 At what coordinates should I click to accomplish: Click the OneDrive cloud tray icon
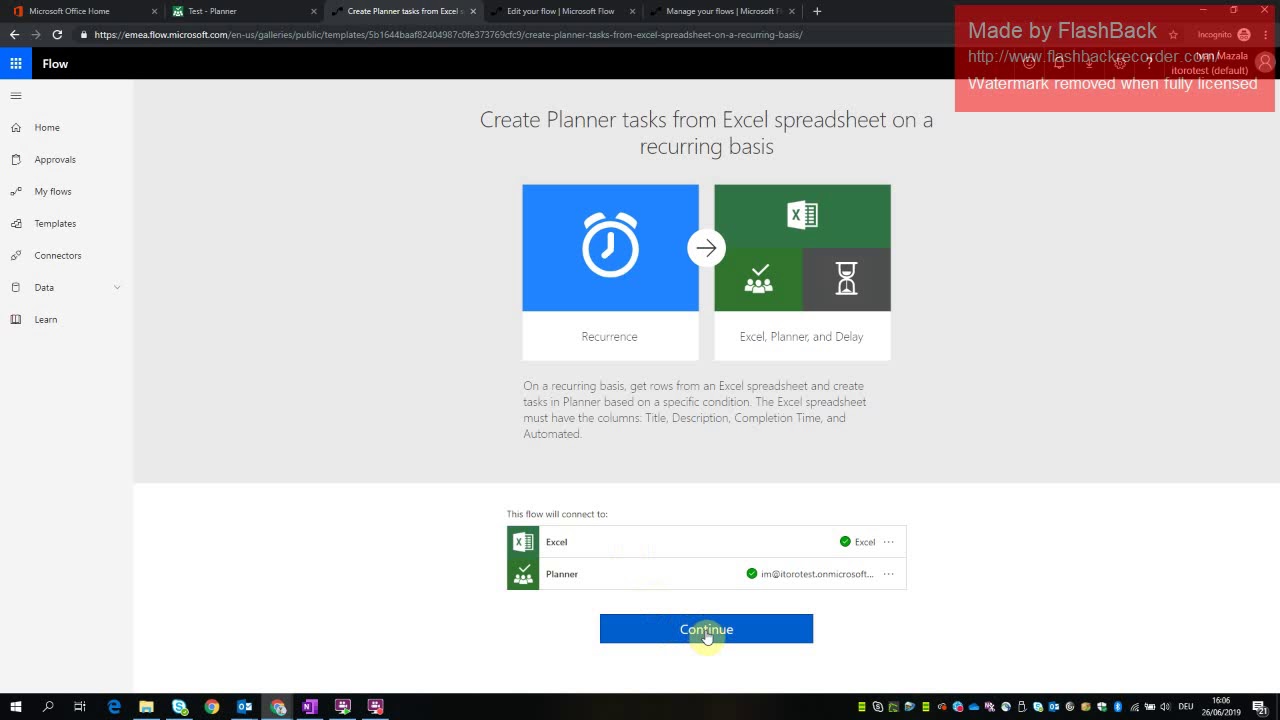pos(974,707)
